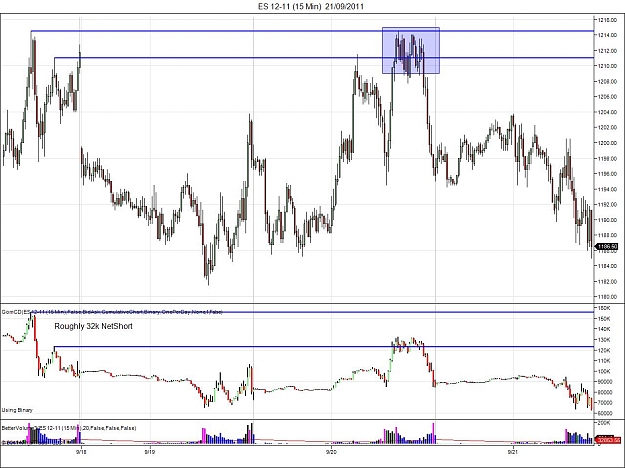625x468 pixels.
Task: Click the 1214.00 price axis label
Action: point(607,35)
